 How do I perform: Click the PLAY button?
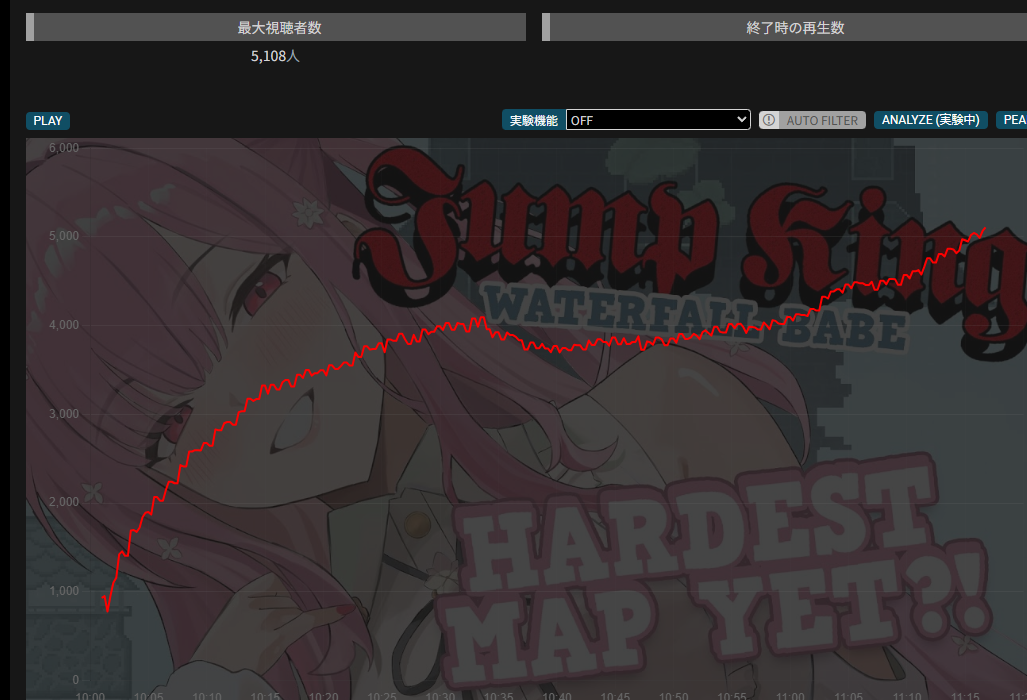click(x=48, y=120)
